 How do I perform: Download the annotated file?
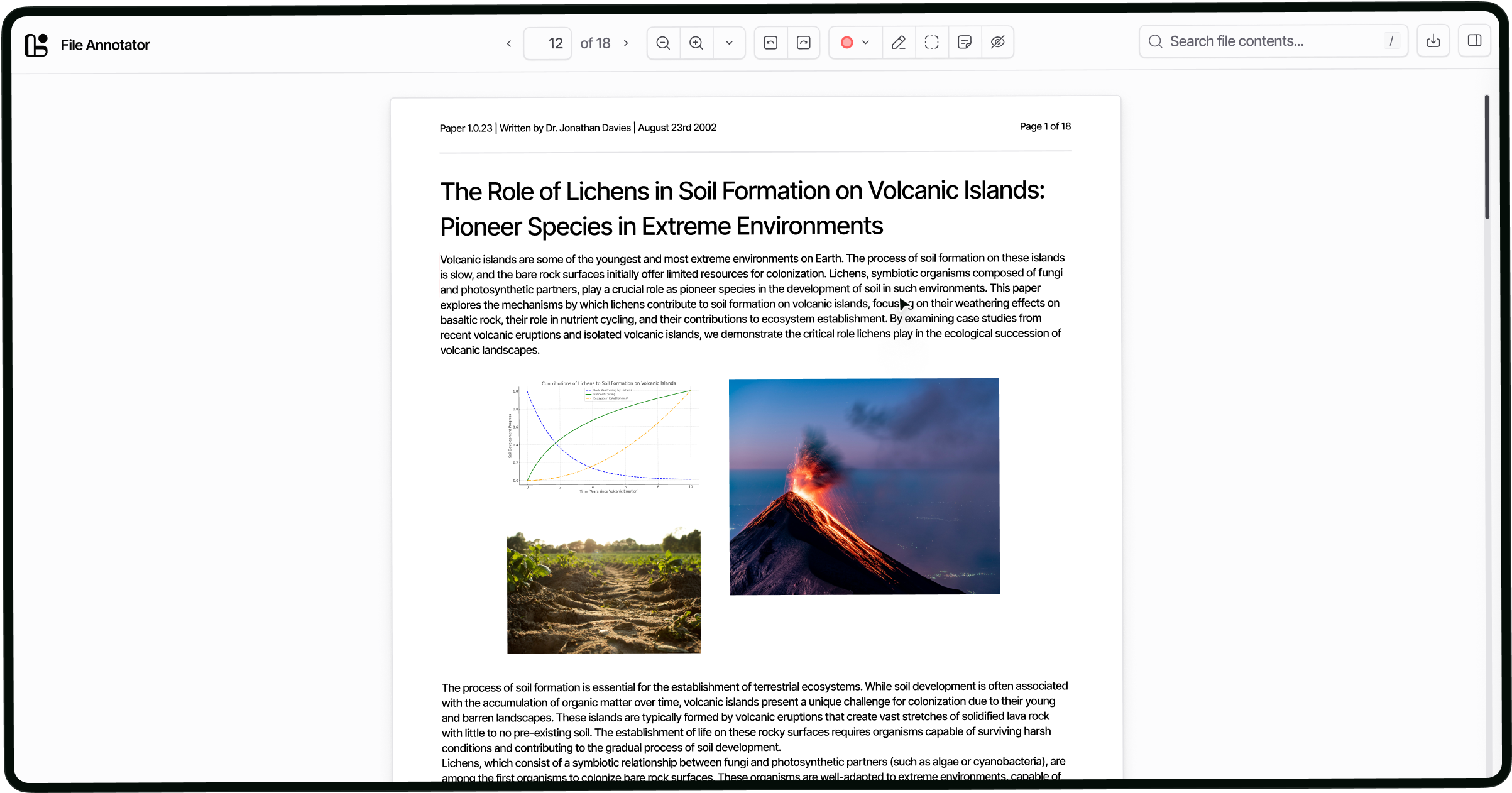pos(1433,41)
